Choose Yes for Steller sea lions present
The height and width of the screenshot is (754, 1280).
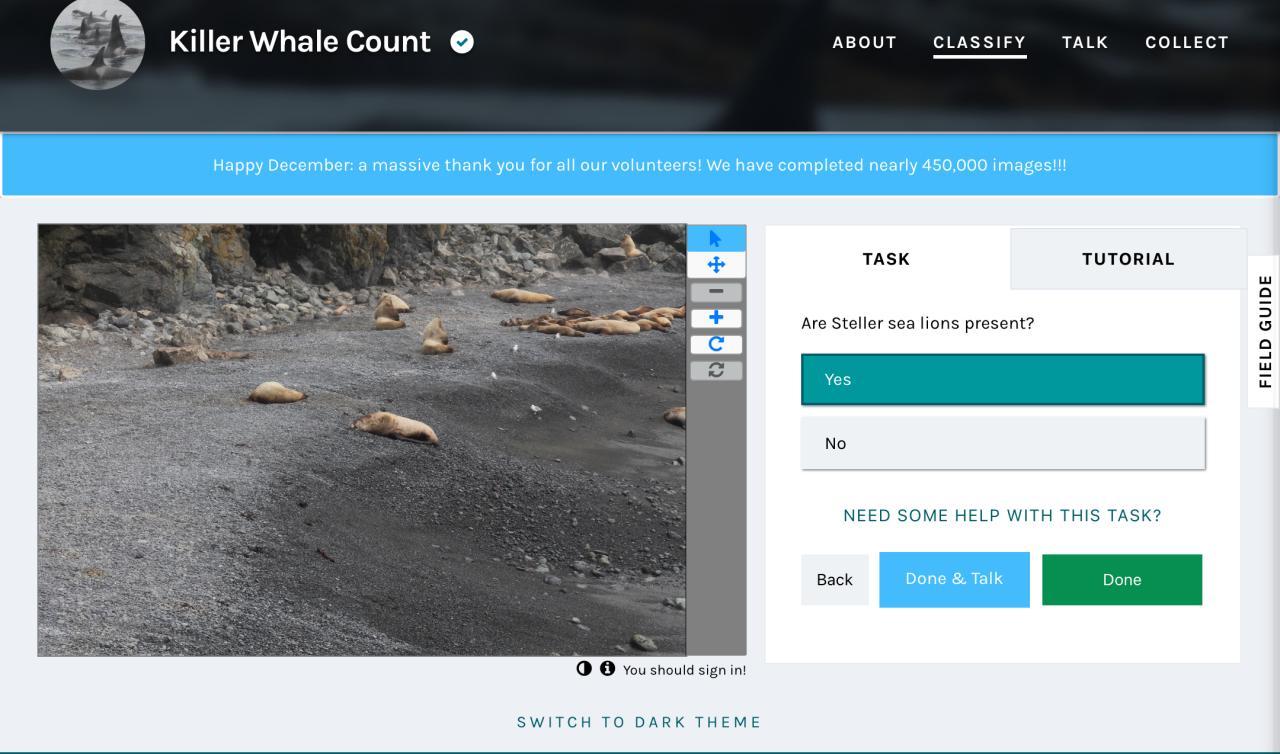tap(1003, 379)
